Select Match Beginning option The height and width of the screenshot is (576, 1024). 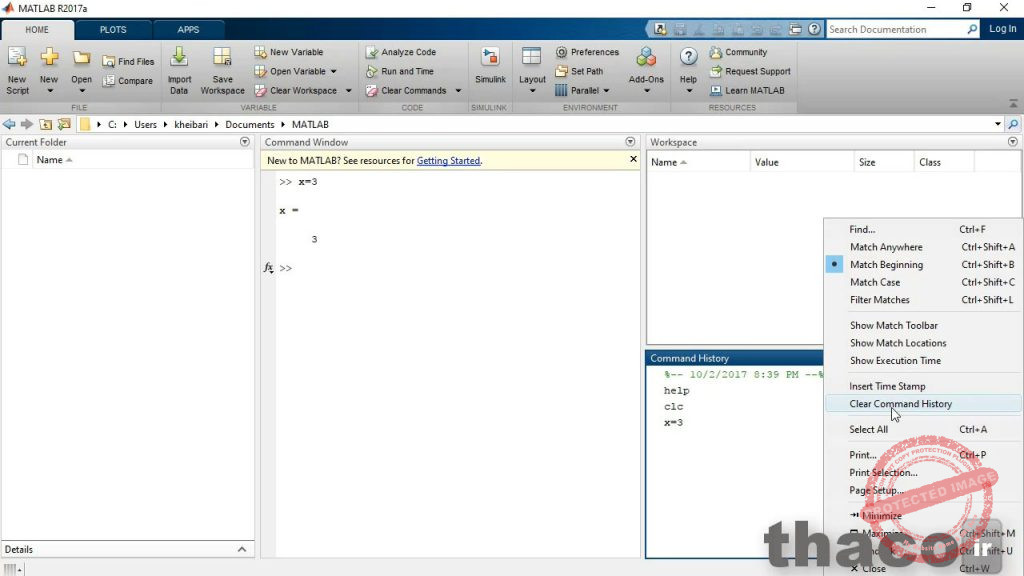pyautogui.click(x=923, y=264)
